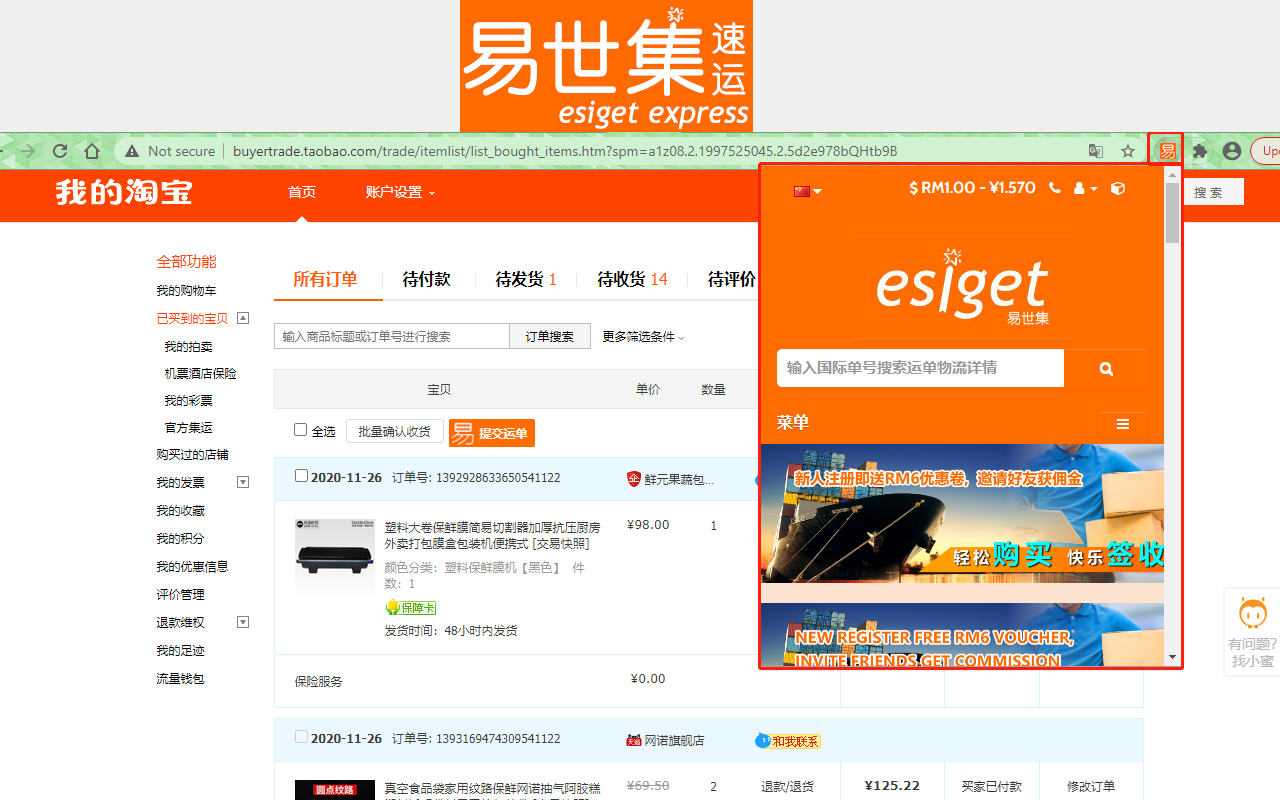Switch to 待付款 tab
Image resolution: width=1280 pixels, height=800 pixels.
click(426, 280)
